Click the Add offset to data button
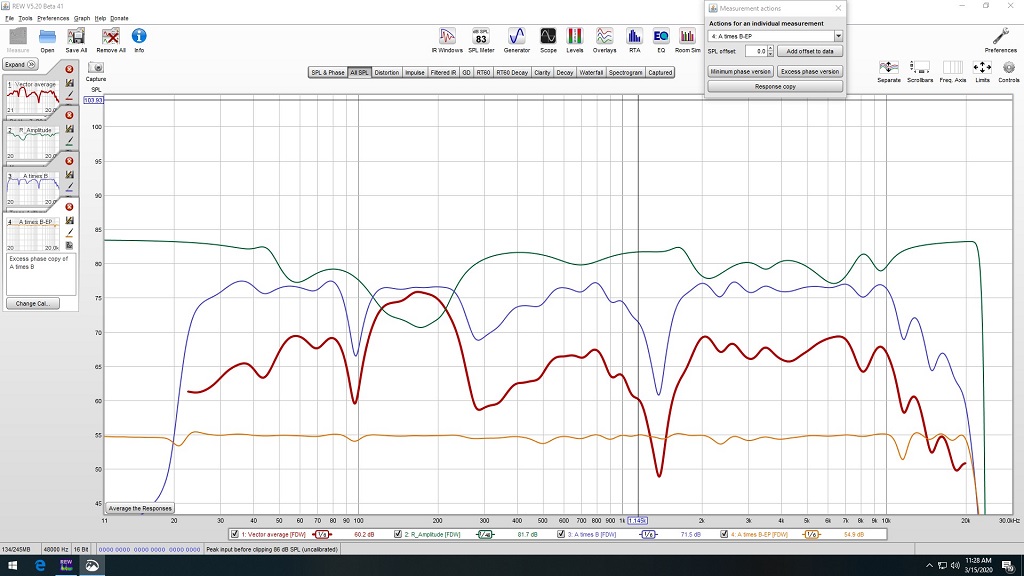1024x576 pixels. (810, 51)
